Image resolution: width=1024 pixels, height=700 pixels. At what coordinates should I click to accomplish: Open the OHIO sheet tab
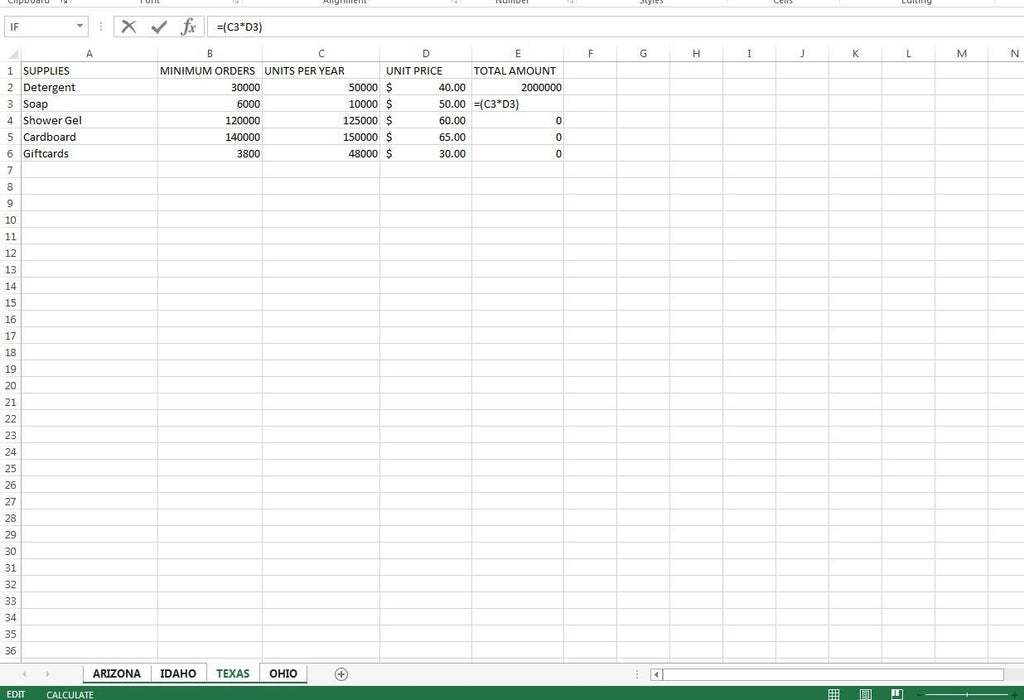click(x=283, y=673)
